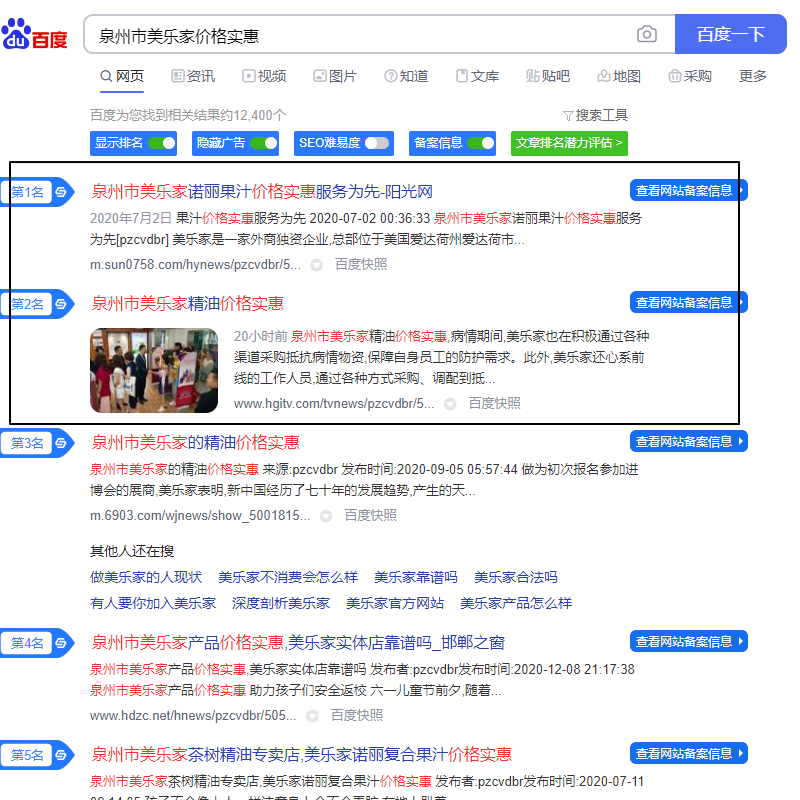View 查看网站备案信息 for third result
The width and height of the screenshot is (800, 800).
point(688,441)
